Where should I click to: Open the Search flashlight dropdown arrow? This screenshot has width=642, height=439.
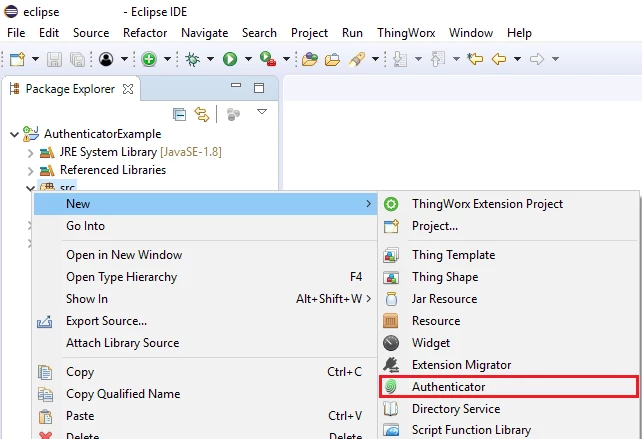(375, 59)
